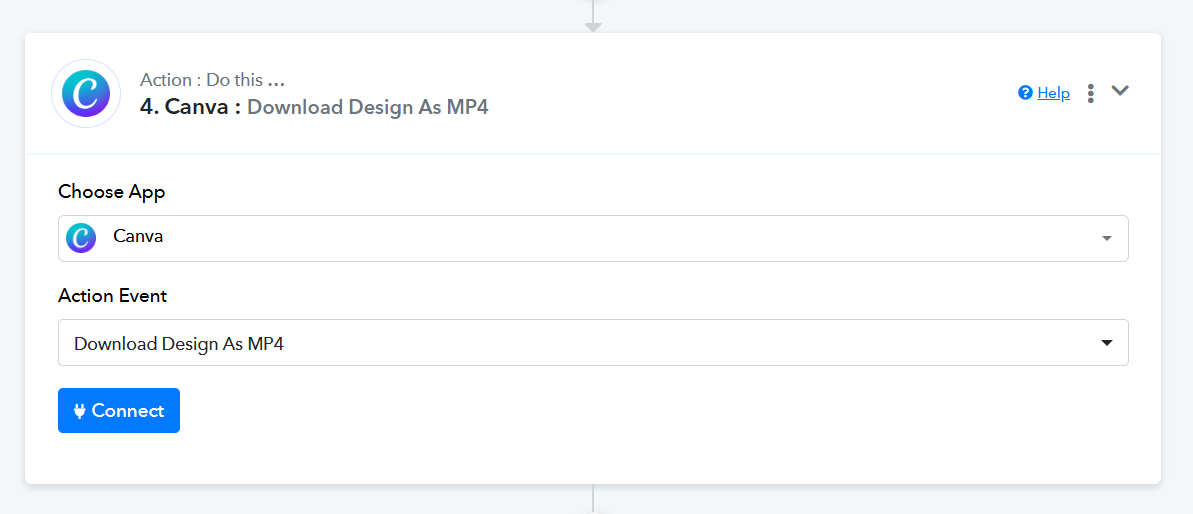Image resolution: width=1193 pixels, height=514 pixels.
Task: Click the Connect button label
Action: 128,411
